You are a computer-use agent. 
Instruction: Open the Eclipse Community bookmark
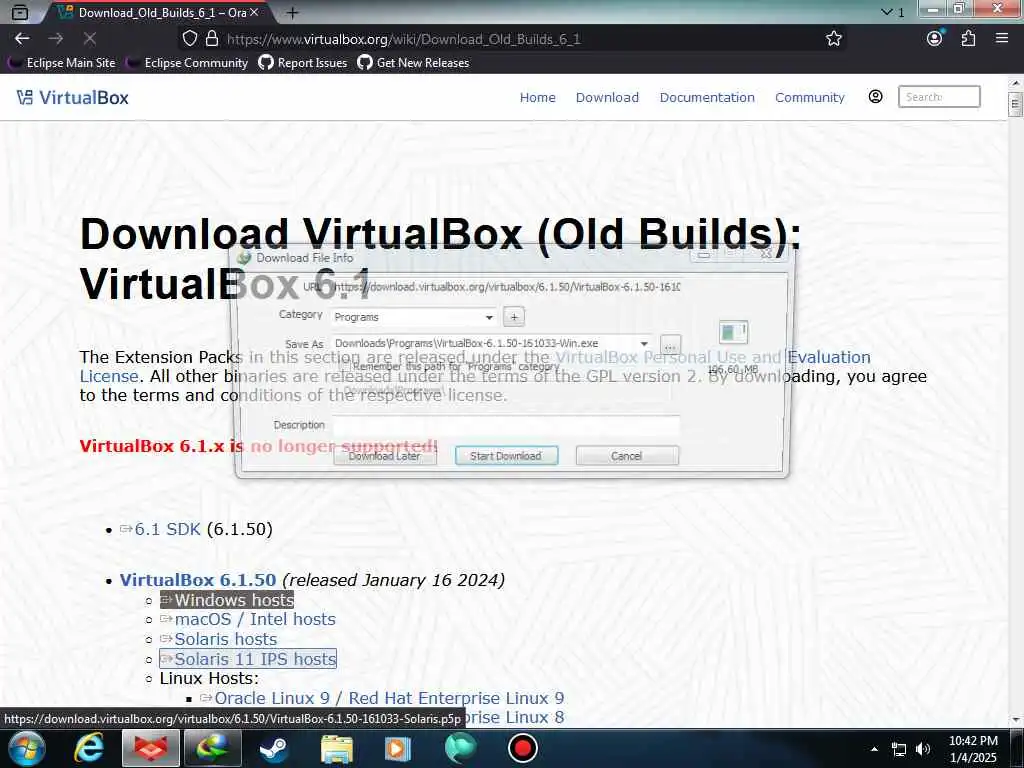(x=187, y=63)
